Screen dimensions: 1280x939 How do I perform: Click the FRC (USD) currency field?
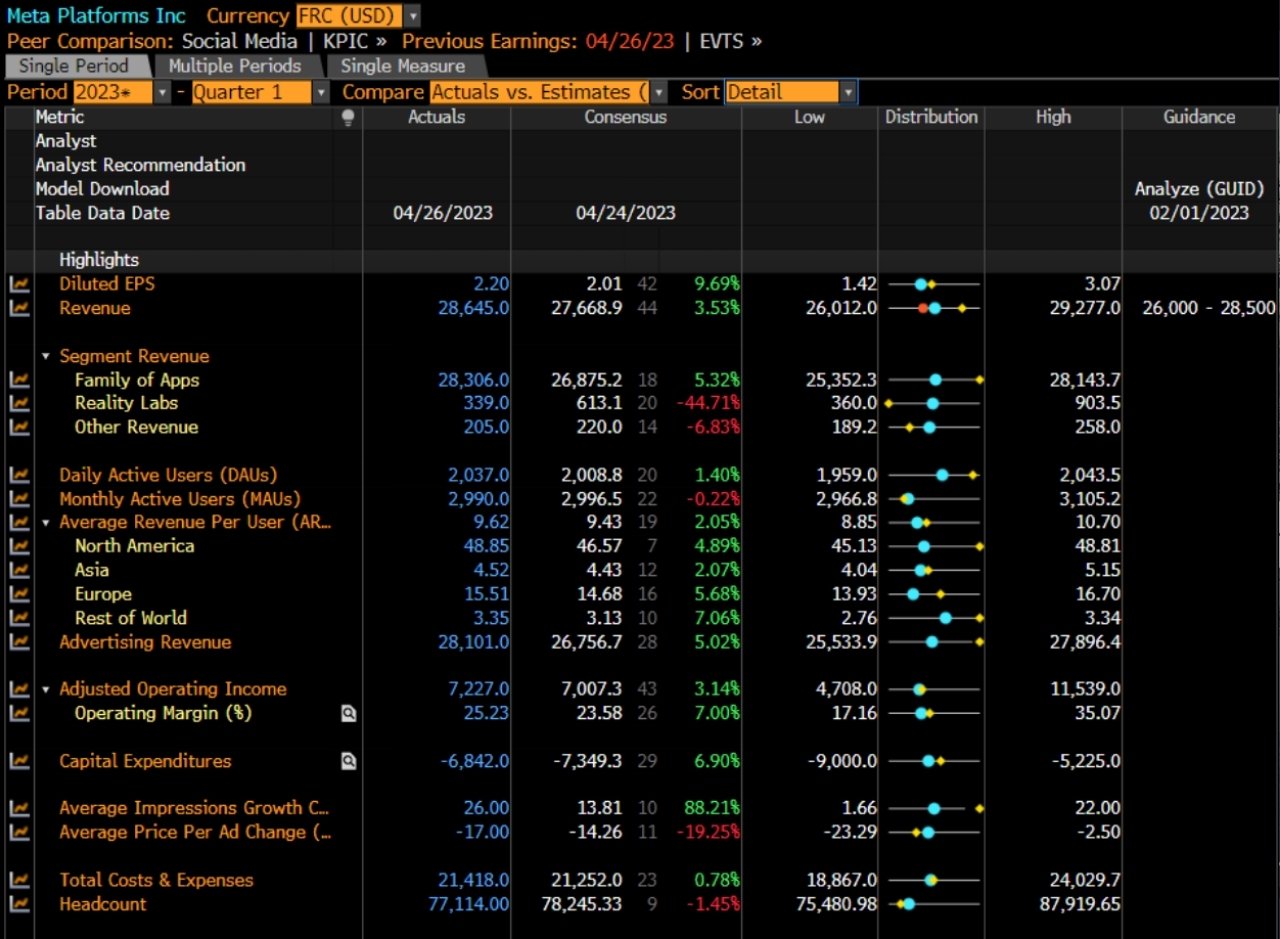(350, 16)
